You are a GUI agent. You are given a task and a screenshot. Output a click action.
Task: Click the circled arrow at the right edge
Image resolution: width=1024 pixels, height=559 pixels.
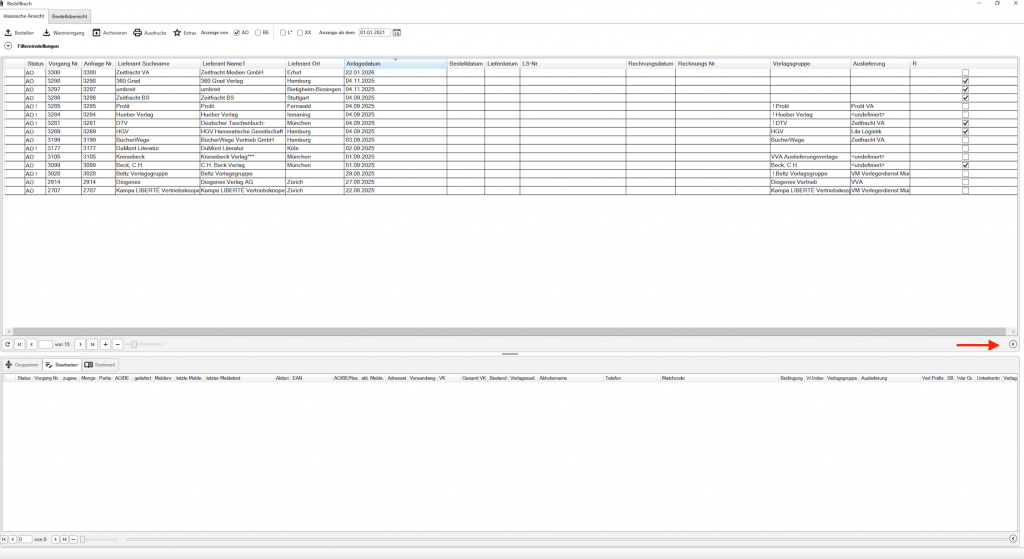[x=1013, y=345]
